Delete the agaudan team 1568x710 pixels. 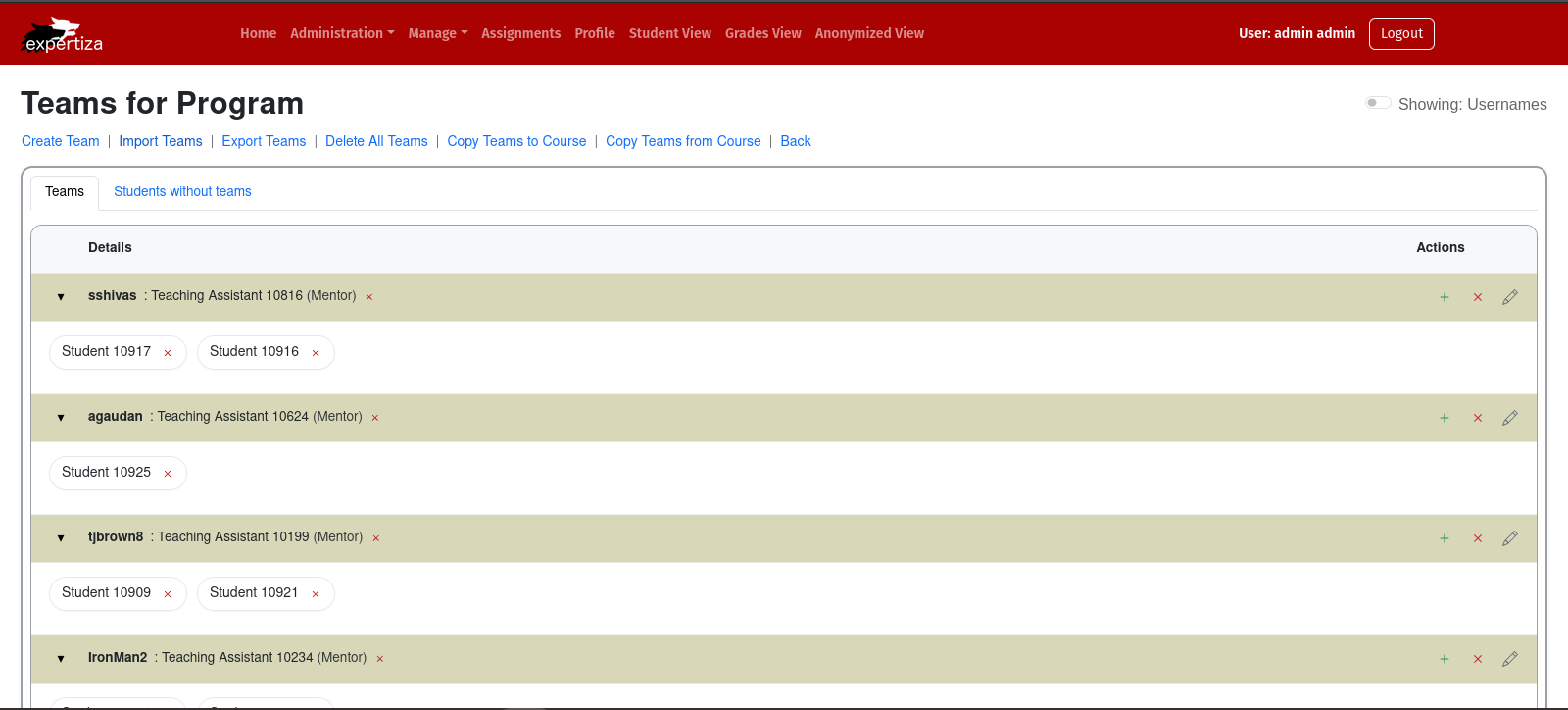click(x=1477, y=418)
